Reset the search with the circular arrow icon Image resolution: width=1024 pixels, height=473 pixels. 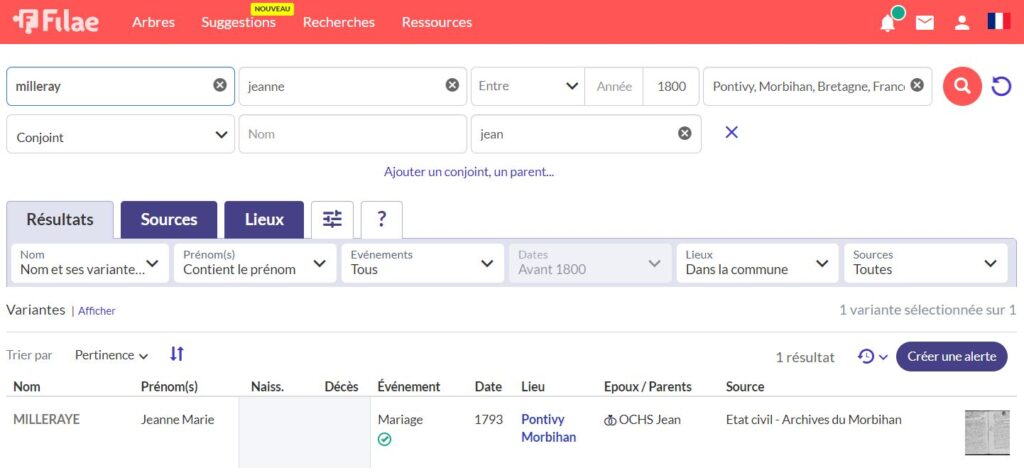coord(1001,87)
